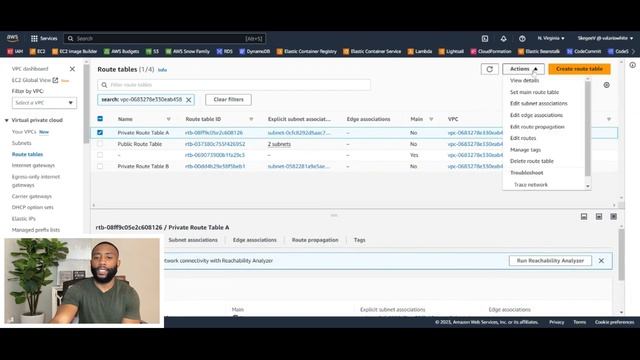
Task: Open the notifications bell
Action: [x=503, y=38]
